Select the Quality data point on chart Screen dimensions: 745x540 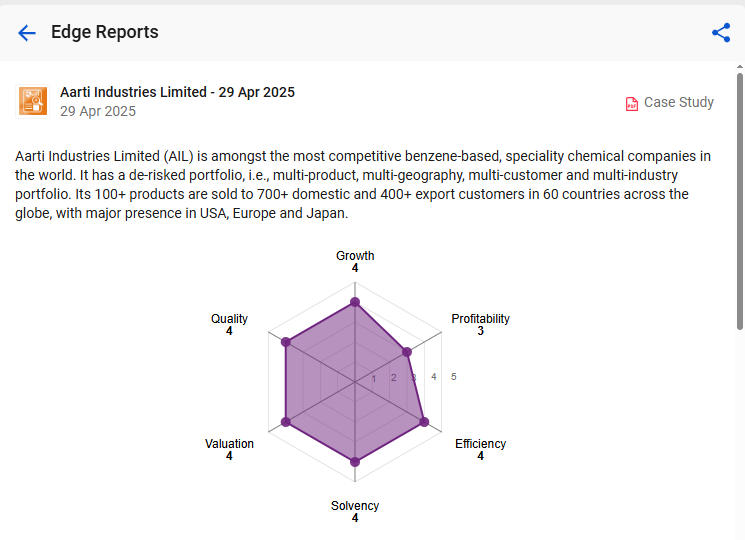pyautogui.click(x=286, y=342)
